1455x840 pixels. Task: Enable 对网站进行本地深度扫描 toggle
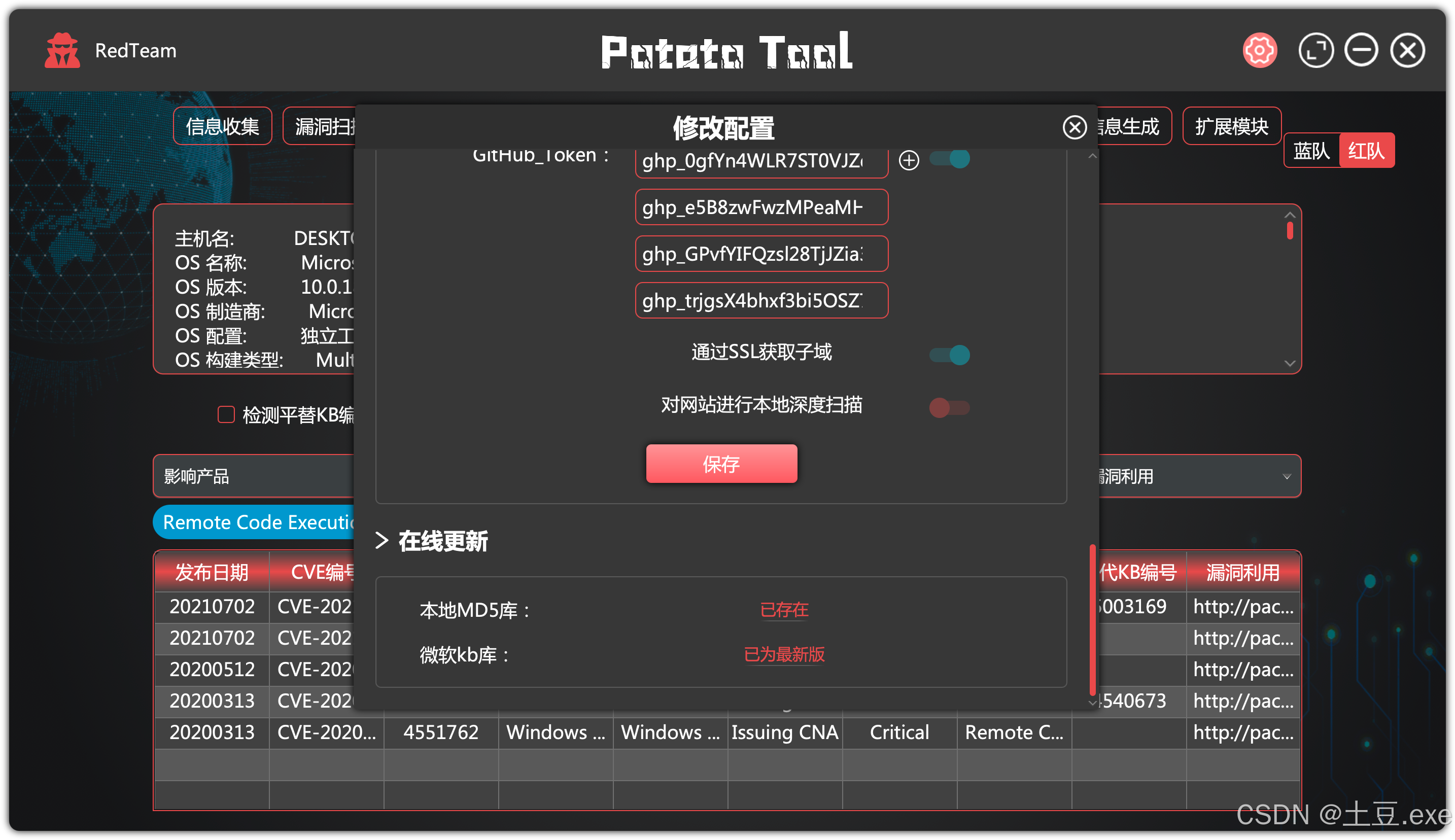click(949, 407)
